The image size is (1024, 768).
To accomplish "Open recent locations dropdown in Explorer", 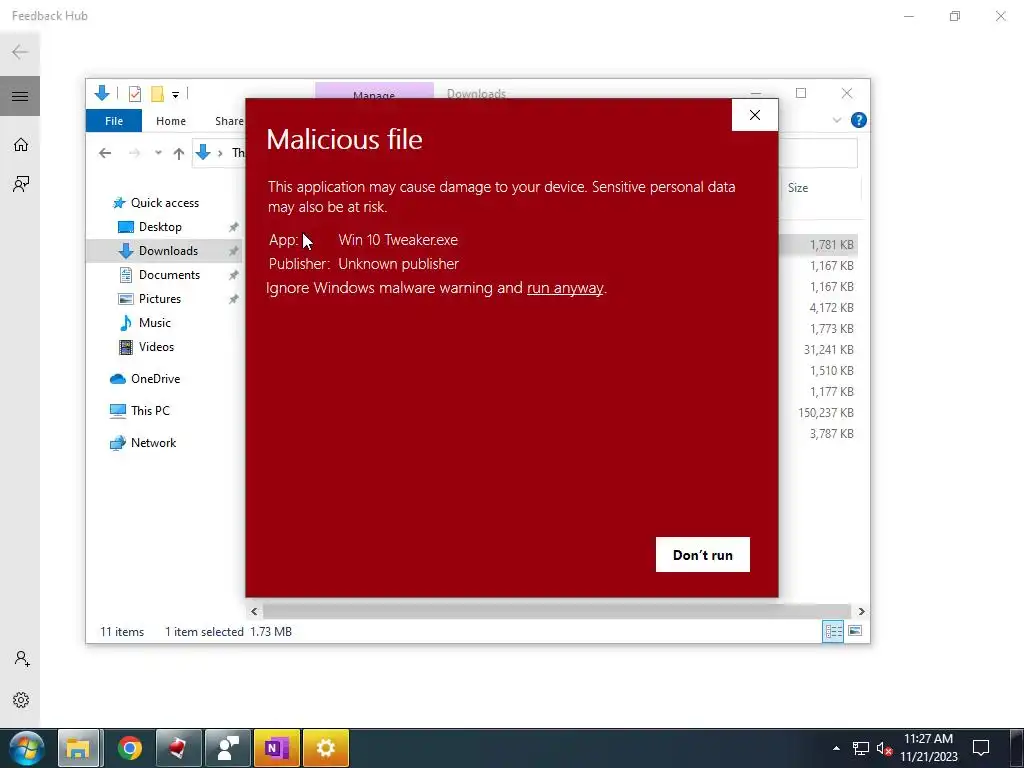I will pos(158,153).
